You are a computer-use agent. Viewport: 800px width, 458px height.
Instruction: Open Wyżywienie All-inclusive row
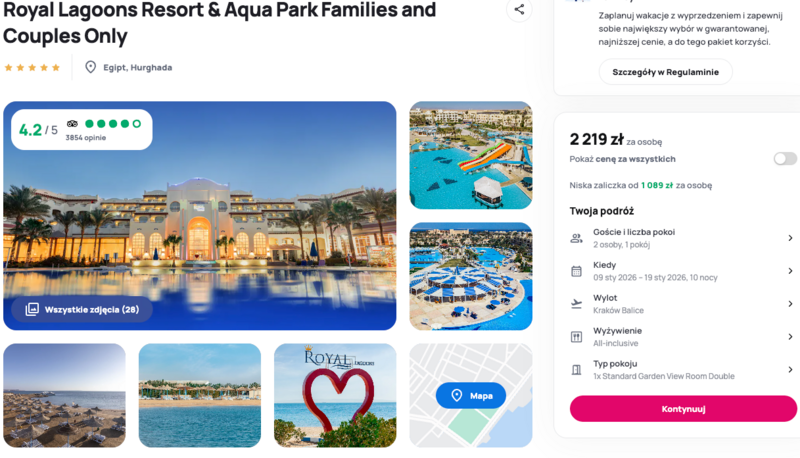680,337
